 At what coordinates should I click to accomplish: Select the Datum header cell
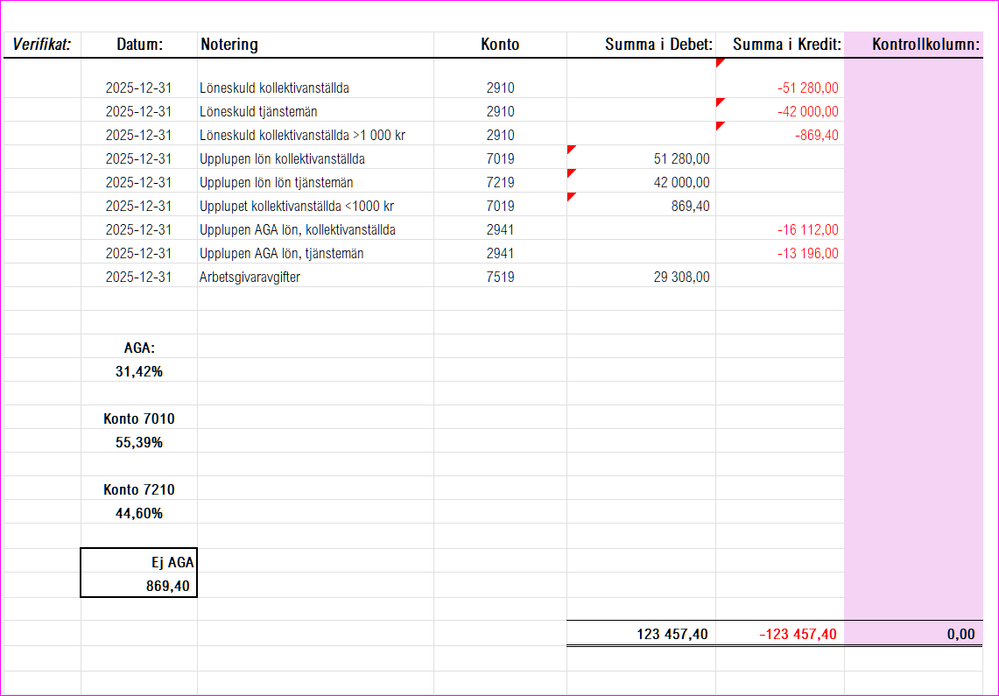coord(140,45)
